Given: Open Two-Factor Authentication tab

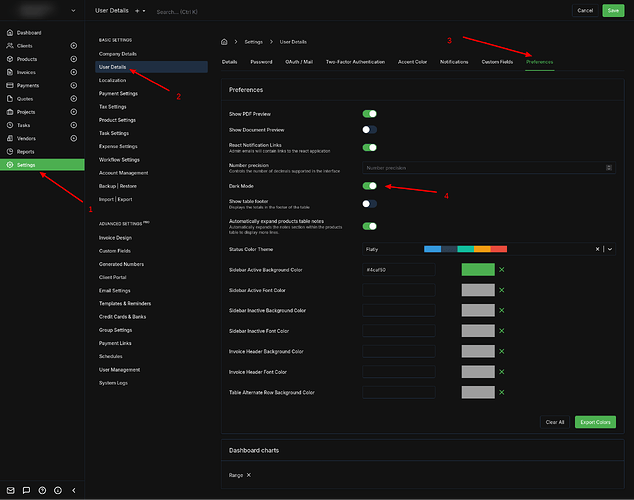Looking at the screenshot, I should [355, 62].
